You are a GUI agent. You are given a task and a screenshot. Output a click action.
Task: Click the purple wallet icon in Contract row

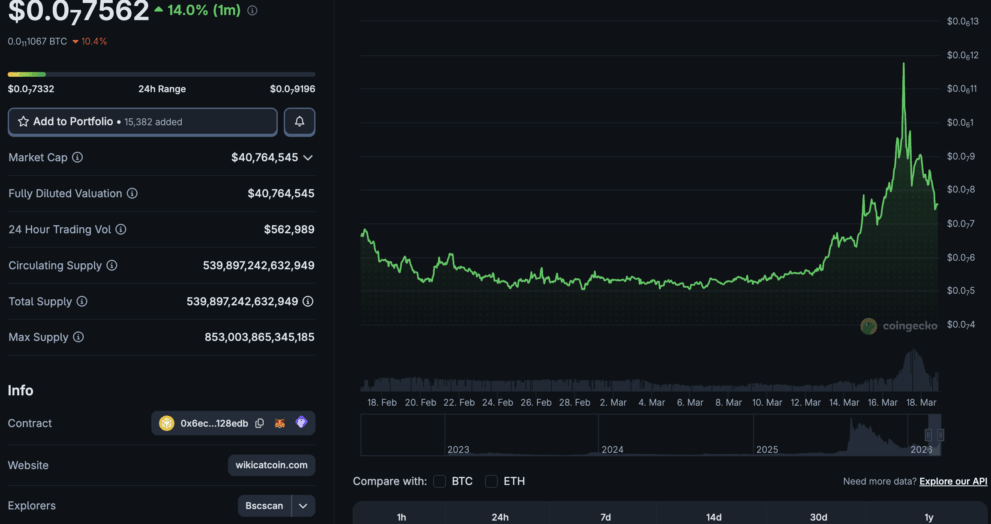[x=302, y=423]
